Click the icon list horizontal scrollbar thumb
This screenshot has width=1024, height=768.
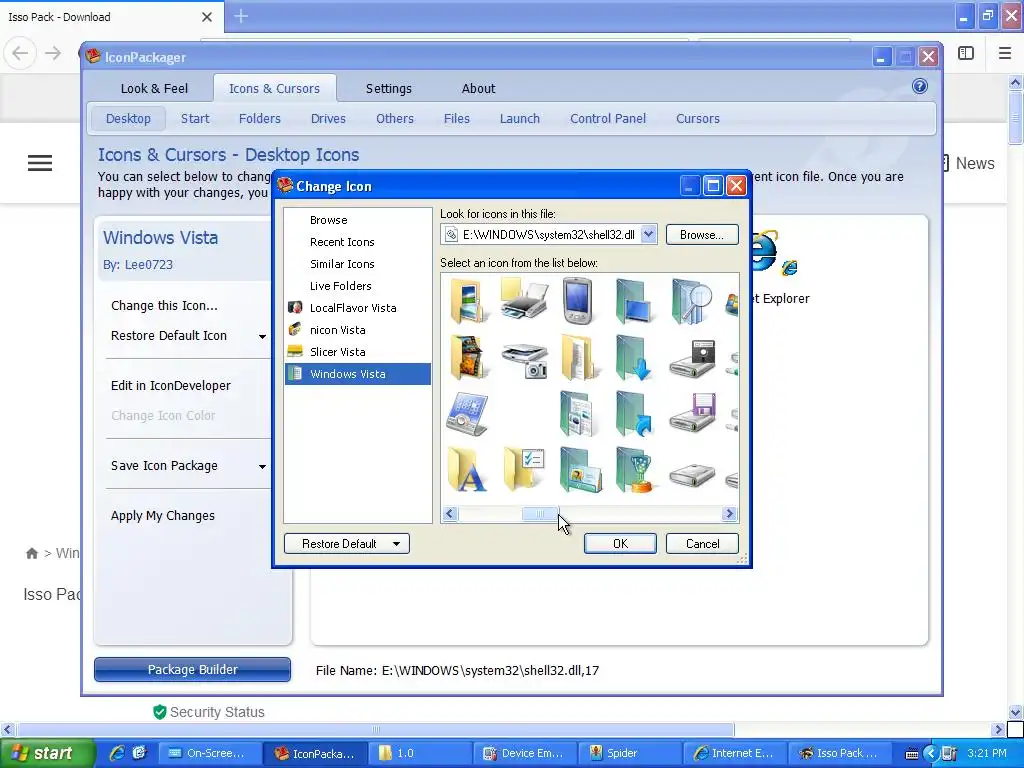point(540,514)
